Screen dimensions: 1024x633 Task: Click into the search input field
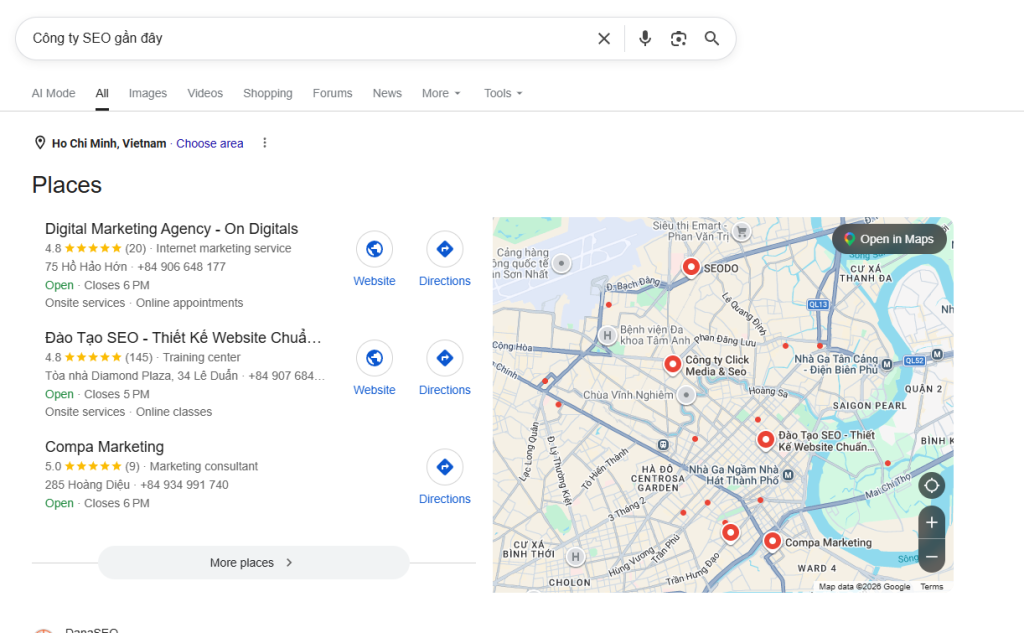(x=300, y=39)
